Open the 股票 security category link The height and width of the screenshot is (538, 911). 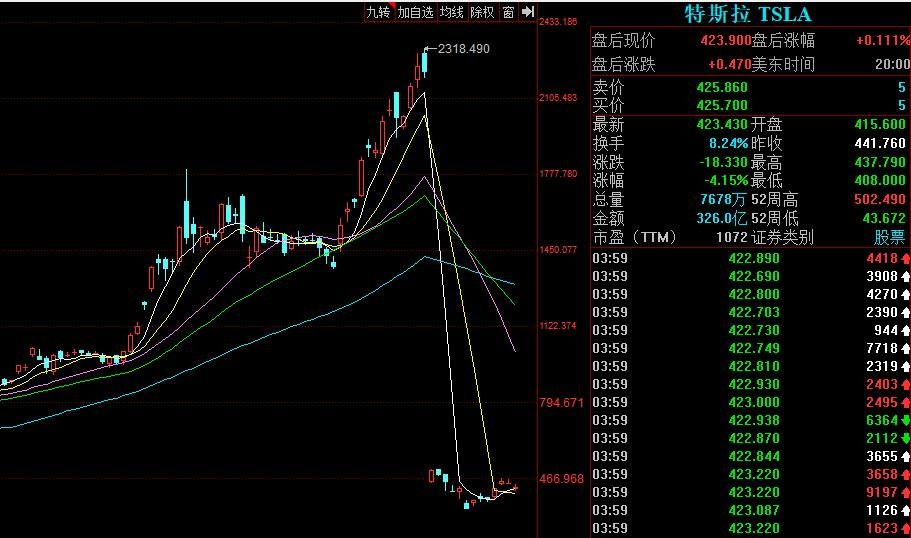pos(890,237)
